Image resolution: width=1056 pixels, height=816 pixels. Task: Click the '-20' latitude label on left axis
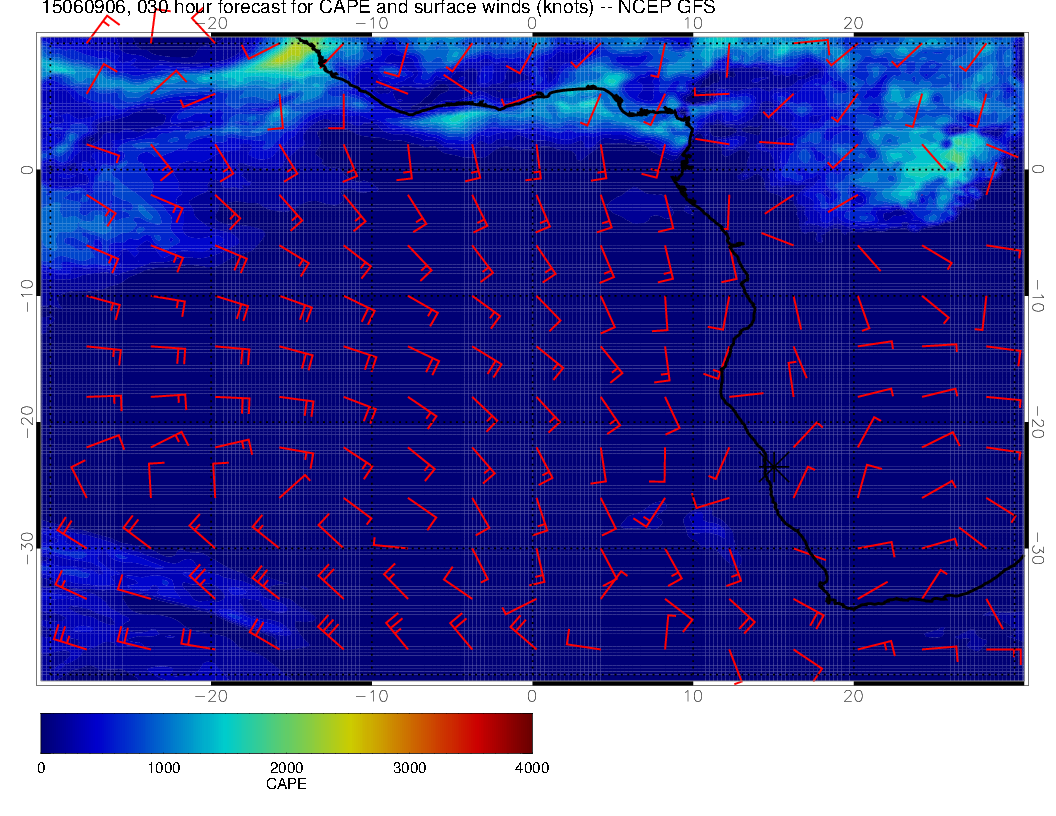(26, 422)
